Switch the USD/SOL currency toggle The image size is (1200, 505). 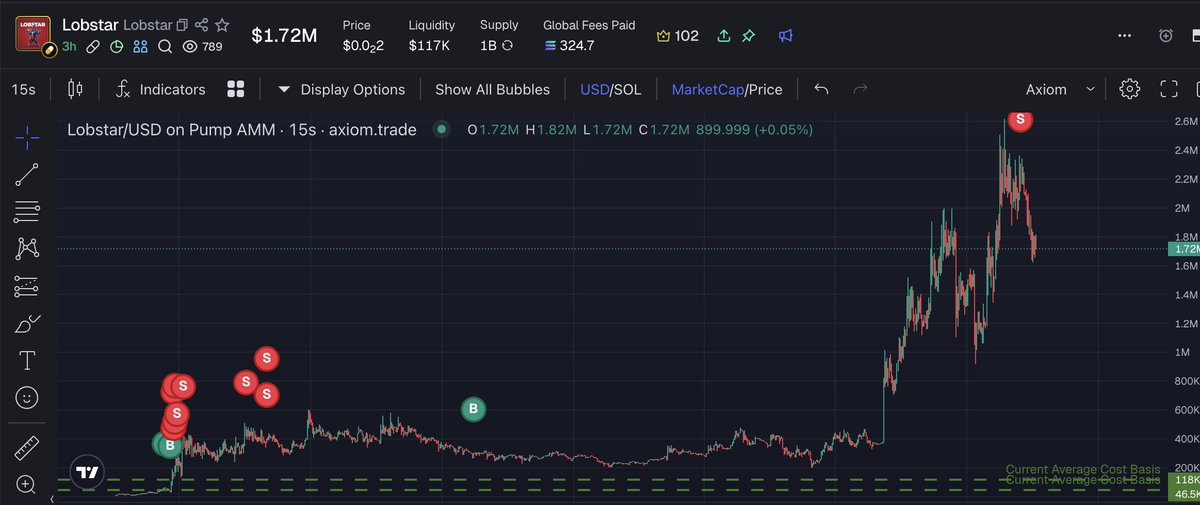point(611,89)
